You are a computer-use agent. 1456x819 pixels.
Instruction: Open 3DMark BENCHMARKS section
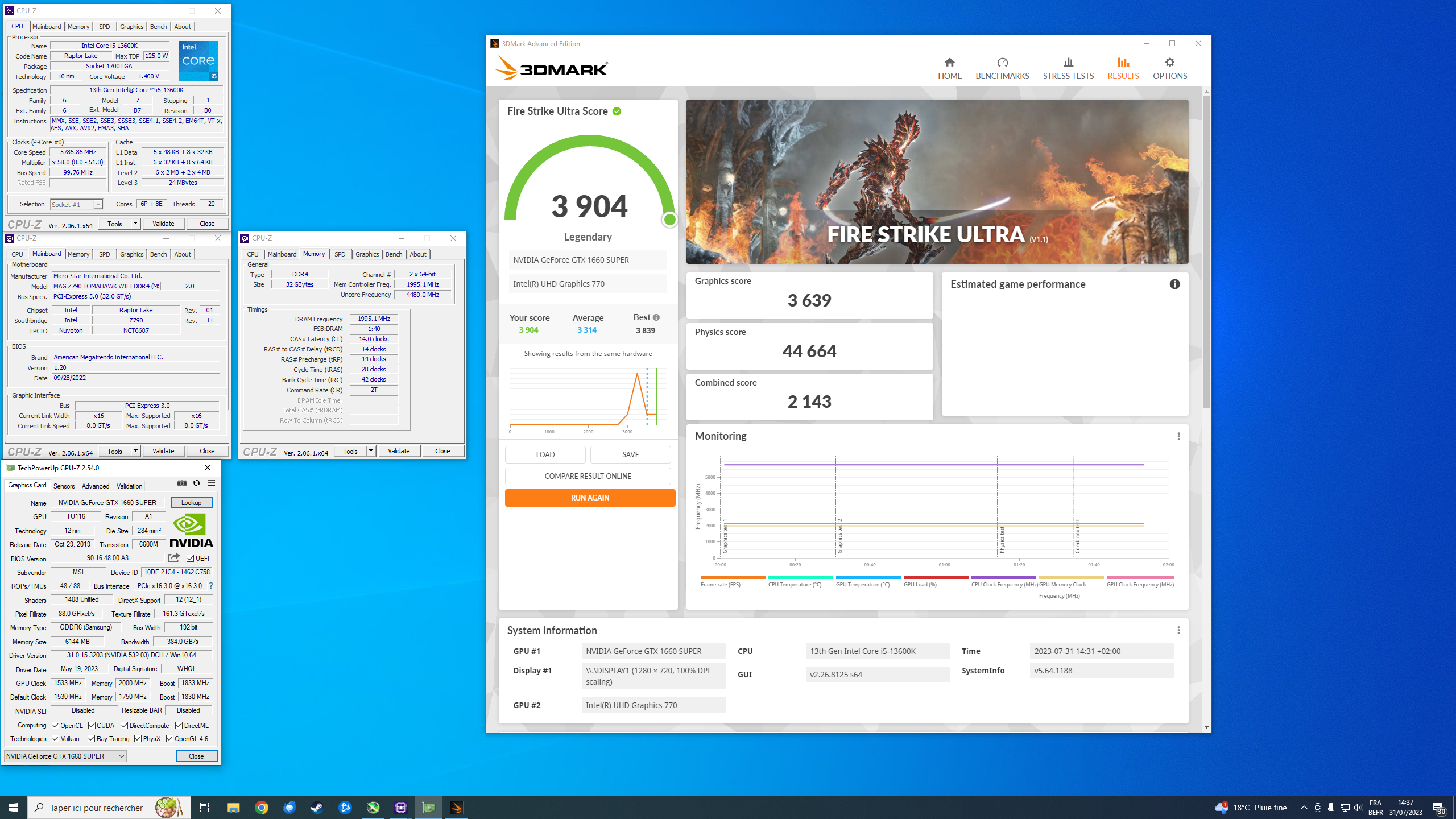pos(1002,68)
